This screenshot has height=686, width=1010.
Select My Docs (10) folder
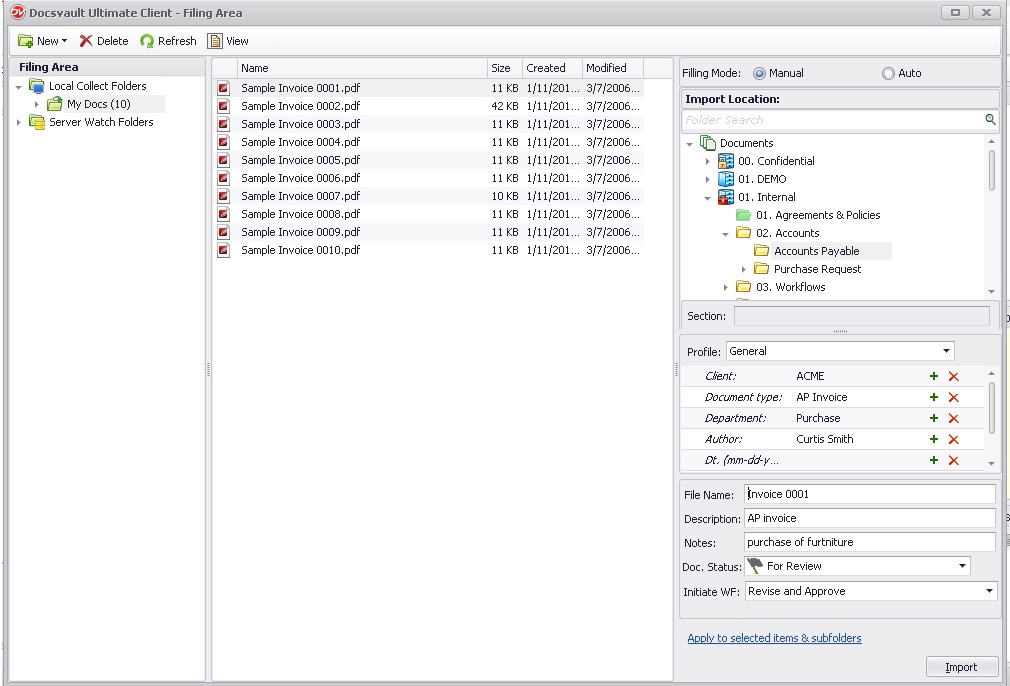pos(98,104)
